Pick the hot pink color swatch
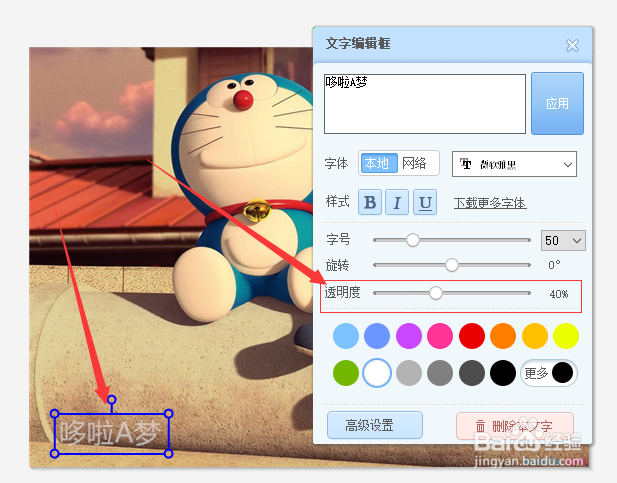The image size is (617, 483). (x=440, y=336)
